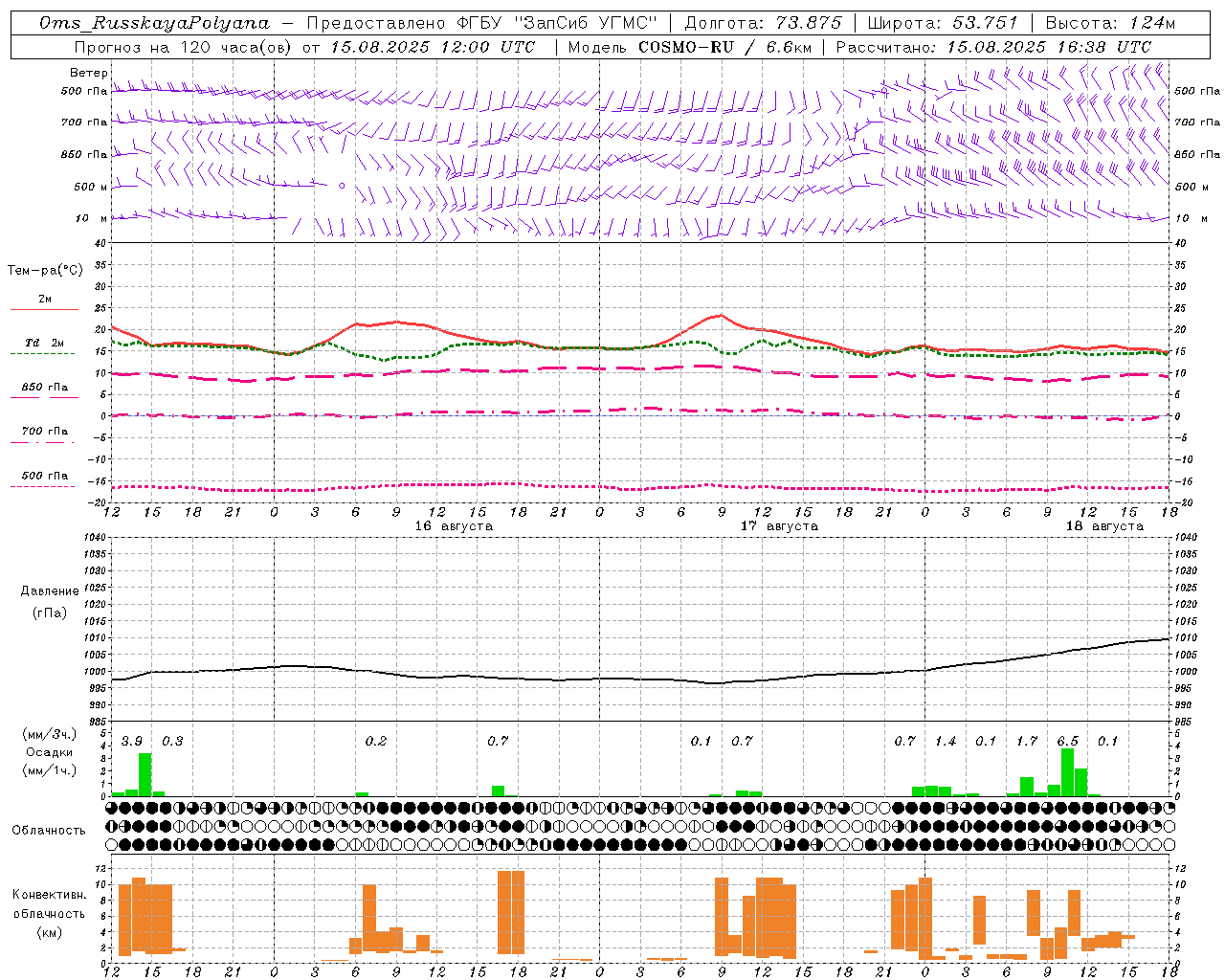Viewport: 1225px width, 980px height.
Task: Click precipitation total '6.5'
Action: (x=1067, y=742)
